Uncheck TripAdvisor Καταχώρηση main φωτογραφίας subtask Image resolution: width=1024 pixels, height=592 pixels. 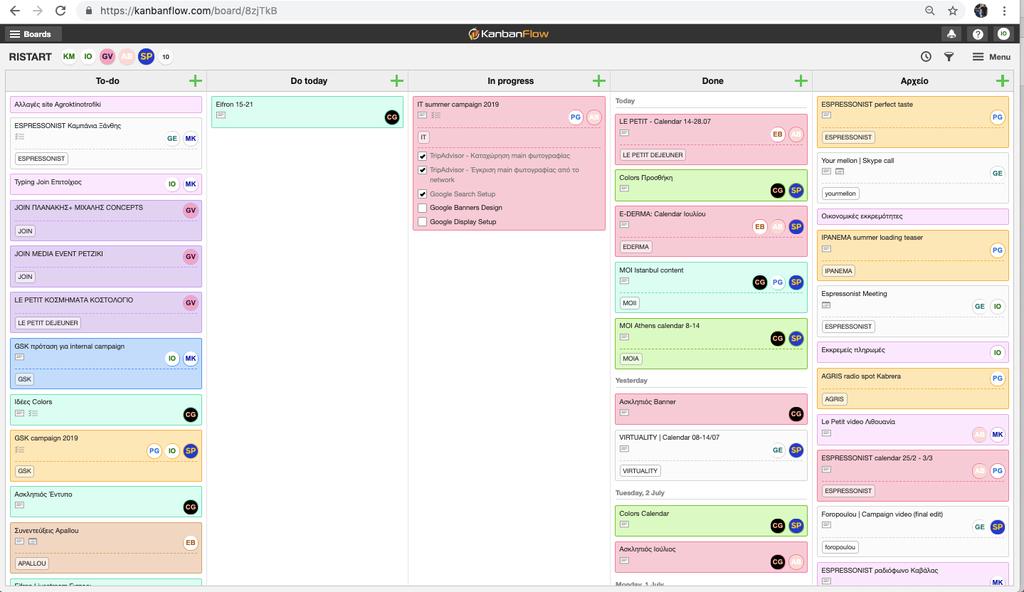click(x=423, y=156)
